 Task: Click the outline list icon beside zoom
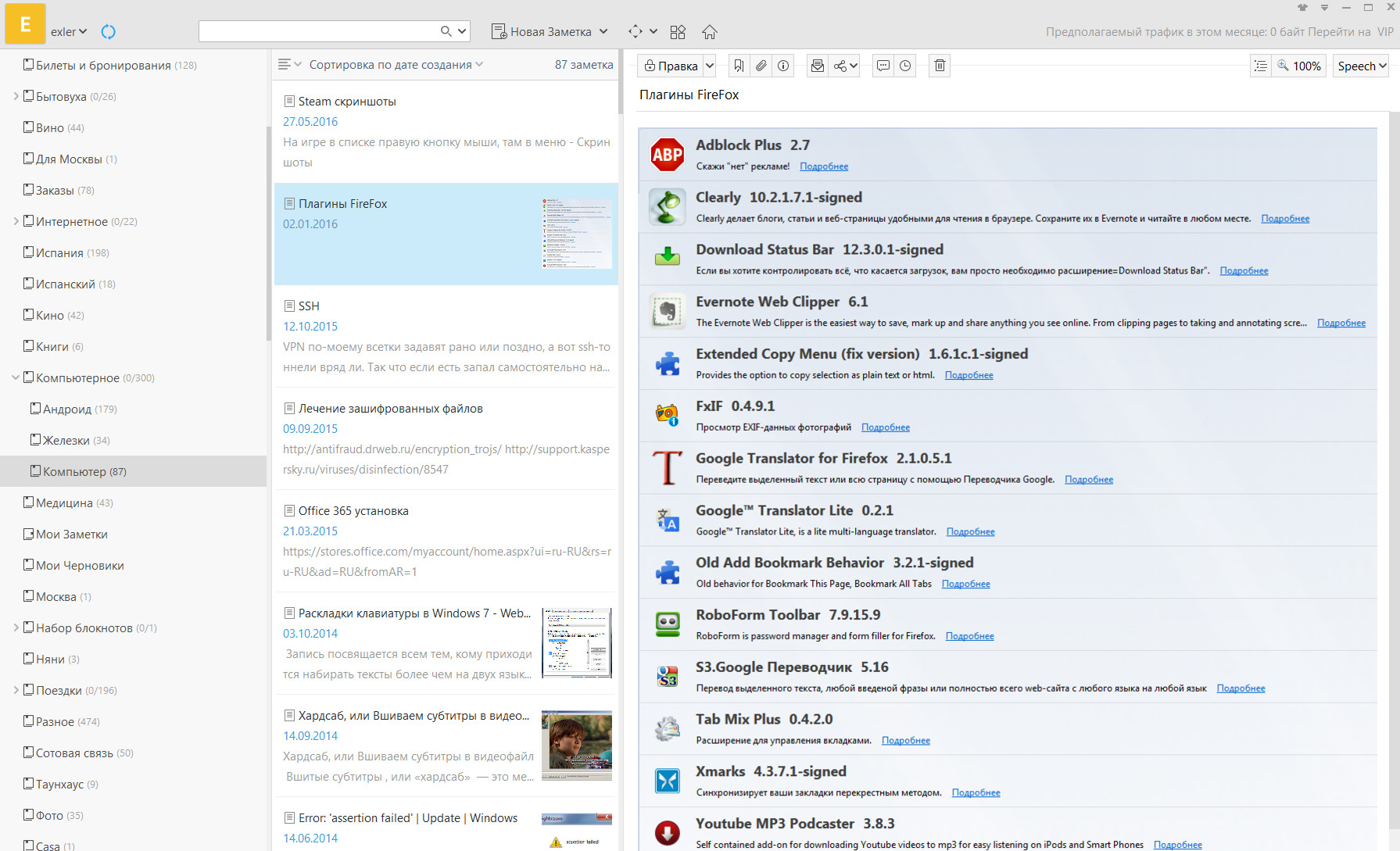(1260, 66)
